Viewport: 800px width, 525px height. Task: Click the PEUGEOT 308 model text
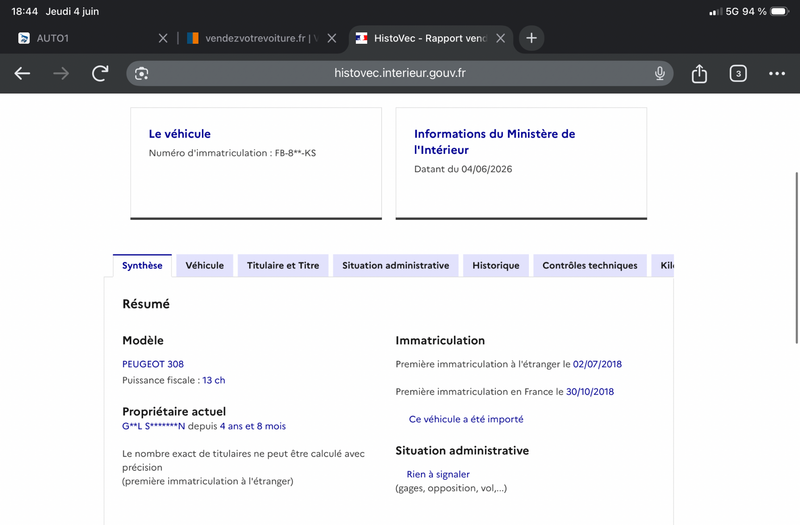tap(153, 364)
